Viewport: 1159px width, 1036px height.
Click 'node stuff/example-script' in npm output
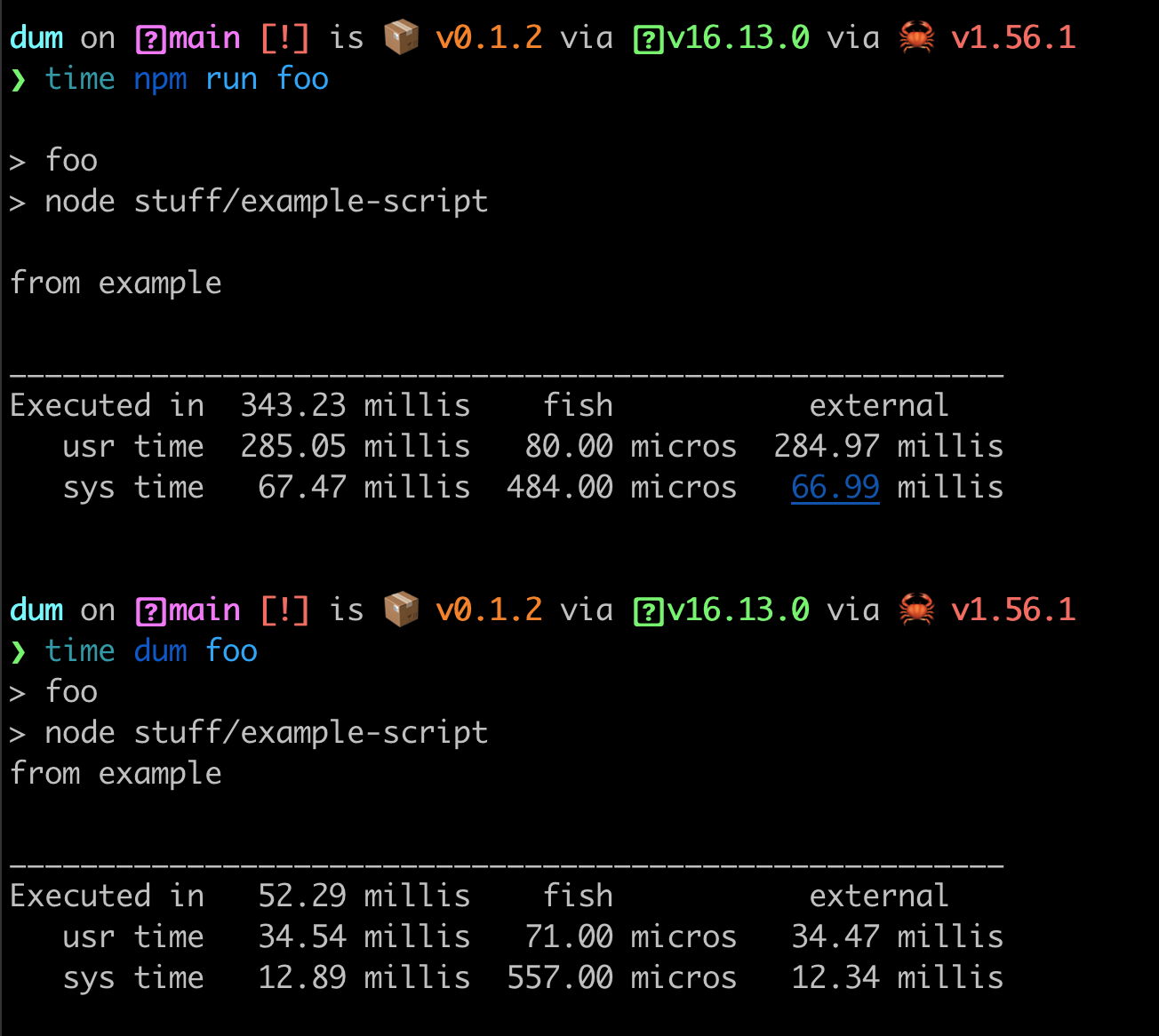click(267, 202)
